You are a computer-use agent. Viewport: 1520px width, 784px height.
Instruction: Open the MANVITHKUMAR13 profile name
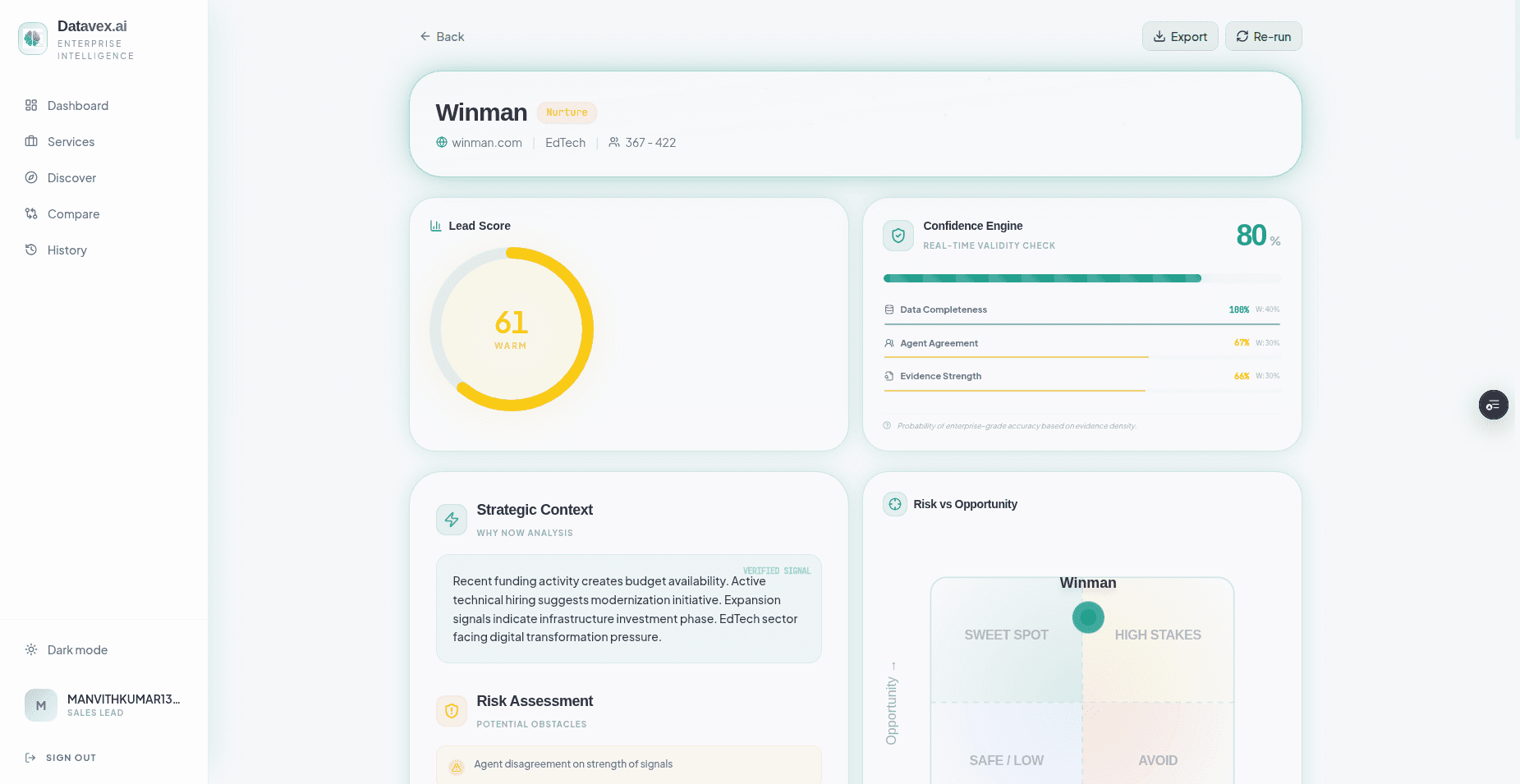pyautogui.click(x=124, y=699)
